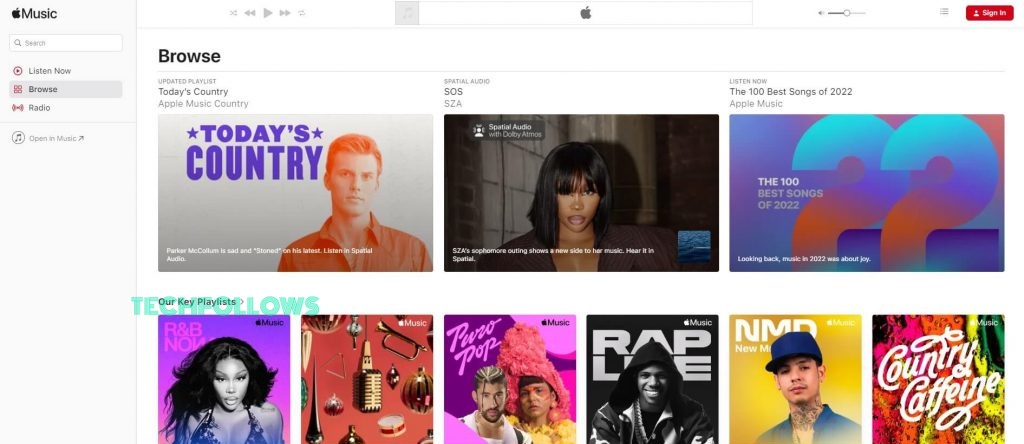Click the Browse page heading
1024x444 pixels.
(x=189, y=56)
